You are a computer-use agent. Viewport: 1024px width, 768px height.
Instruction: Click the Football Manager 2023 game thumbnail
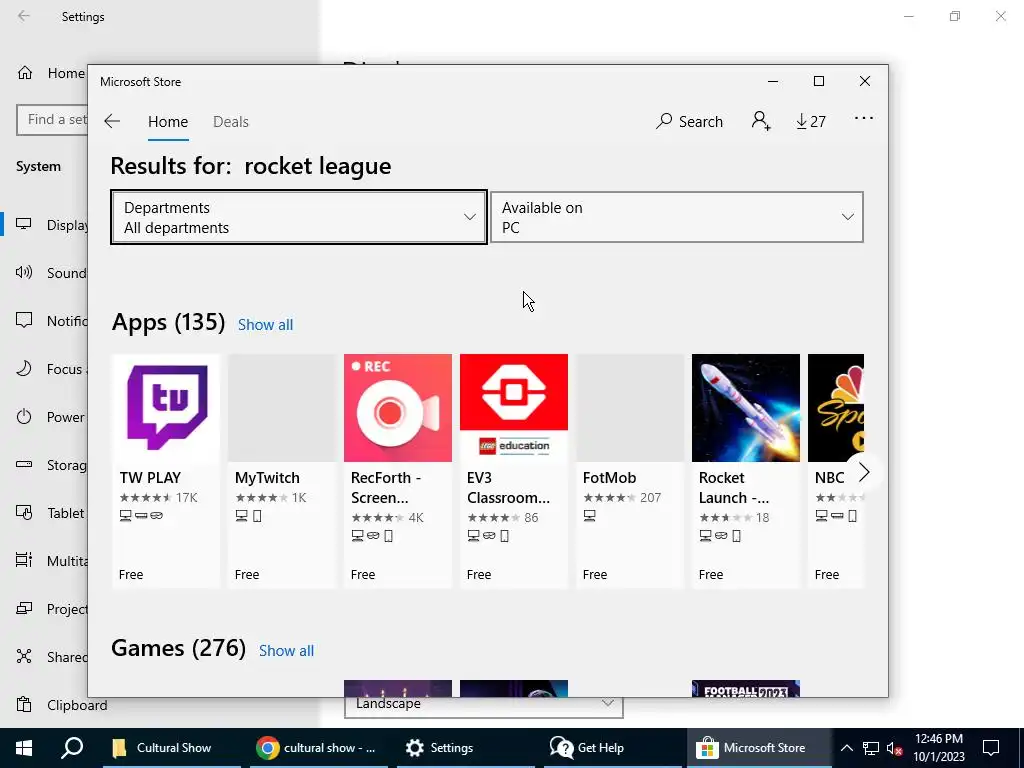point(746,688)
